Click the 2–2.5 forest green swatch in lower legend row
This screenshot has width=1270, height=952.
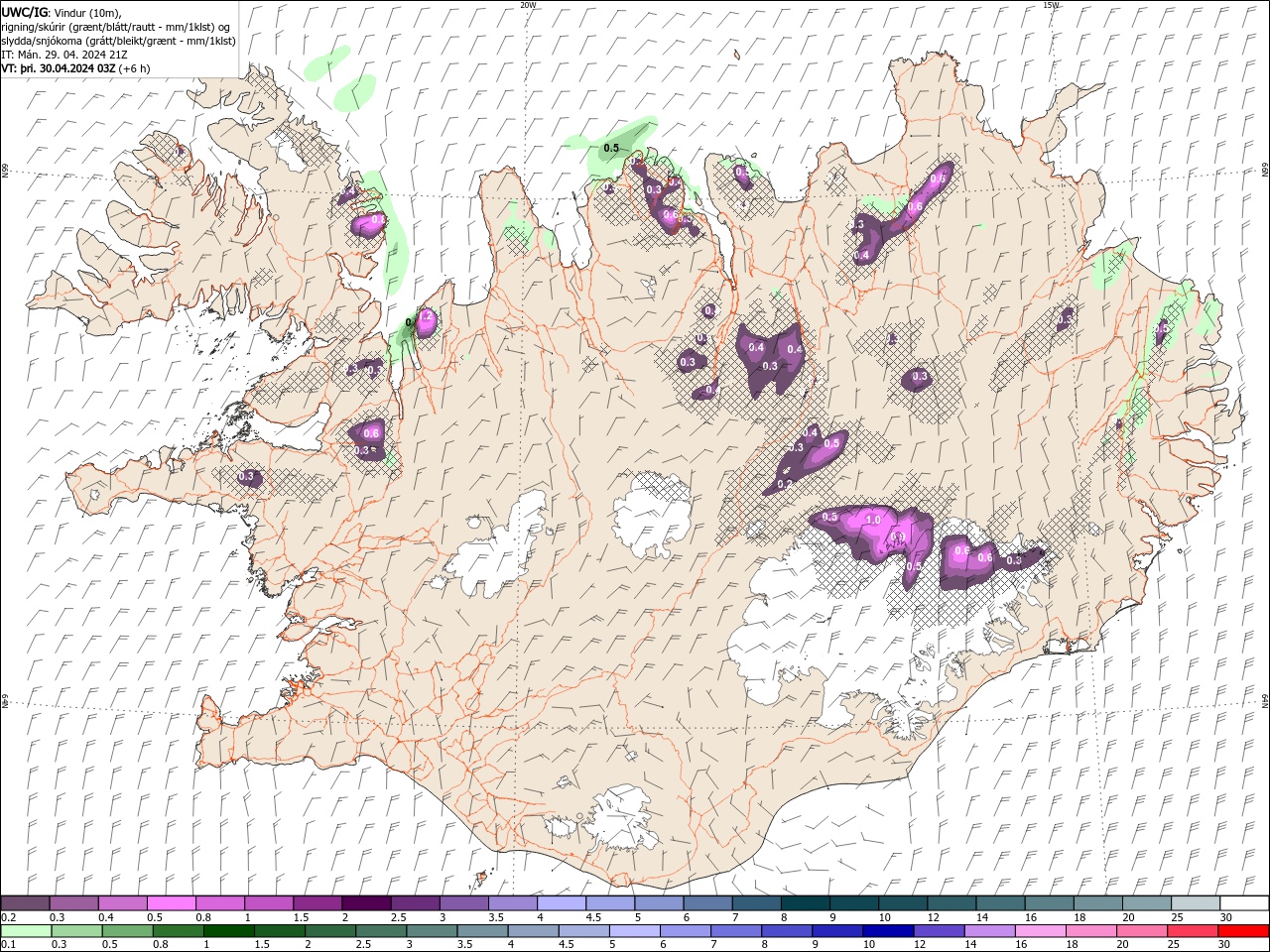click(330, 931)
